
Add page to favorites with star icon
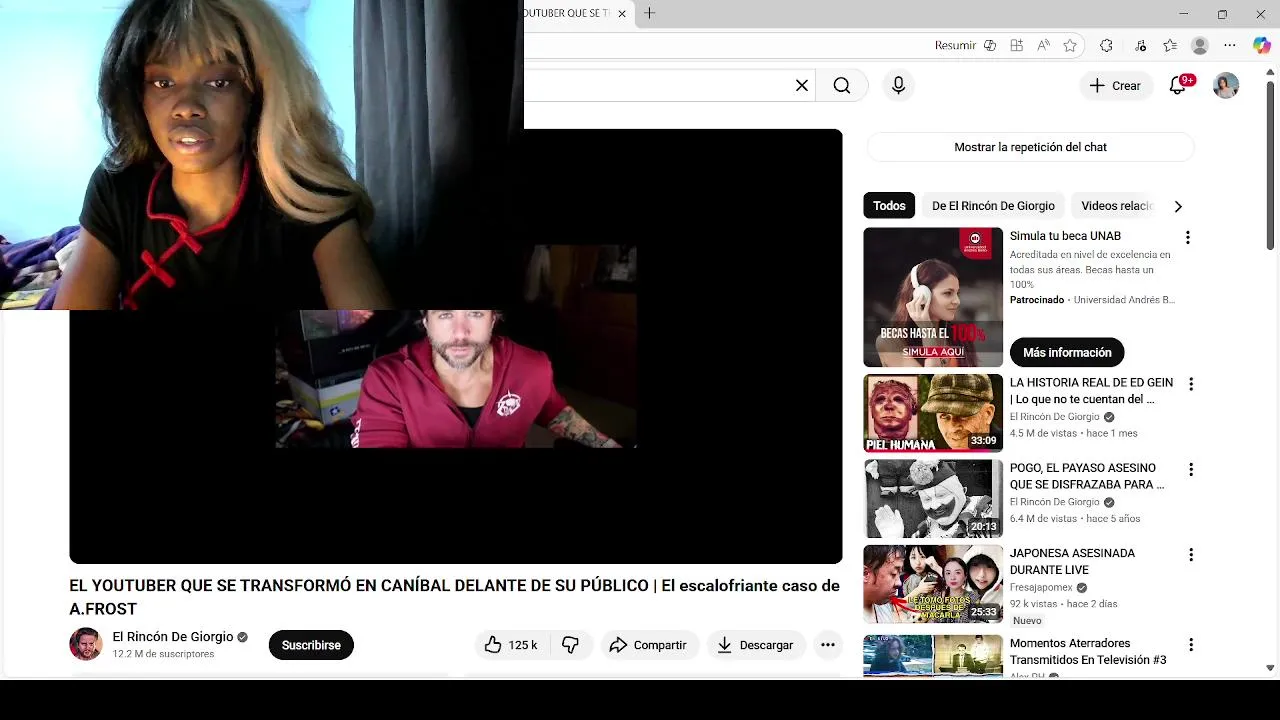point(1071,45)
